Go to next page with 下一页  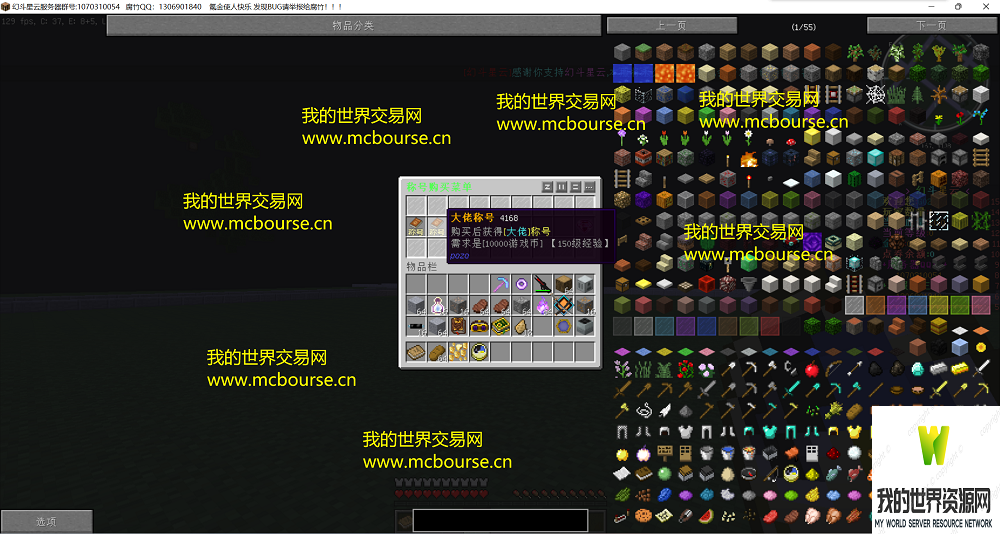[x=930, y=26]
